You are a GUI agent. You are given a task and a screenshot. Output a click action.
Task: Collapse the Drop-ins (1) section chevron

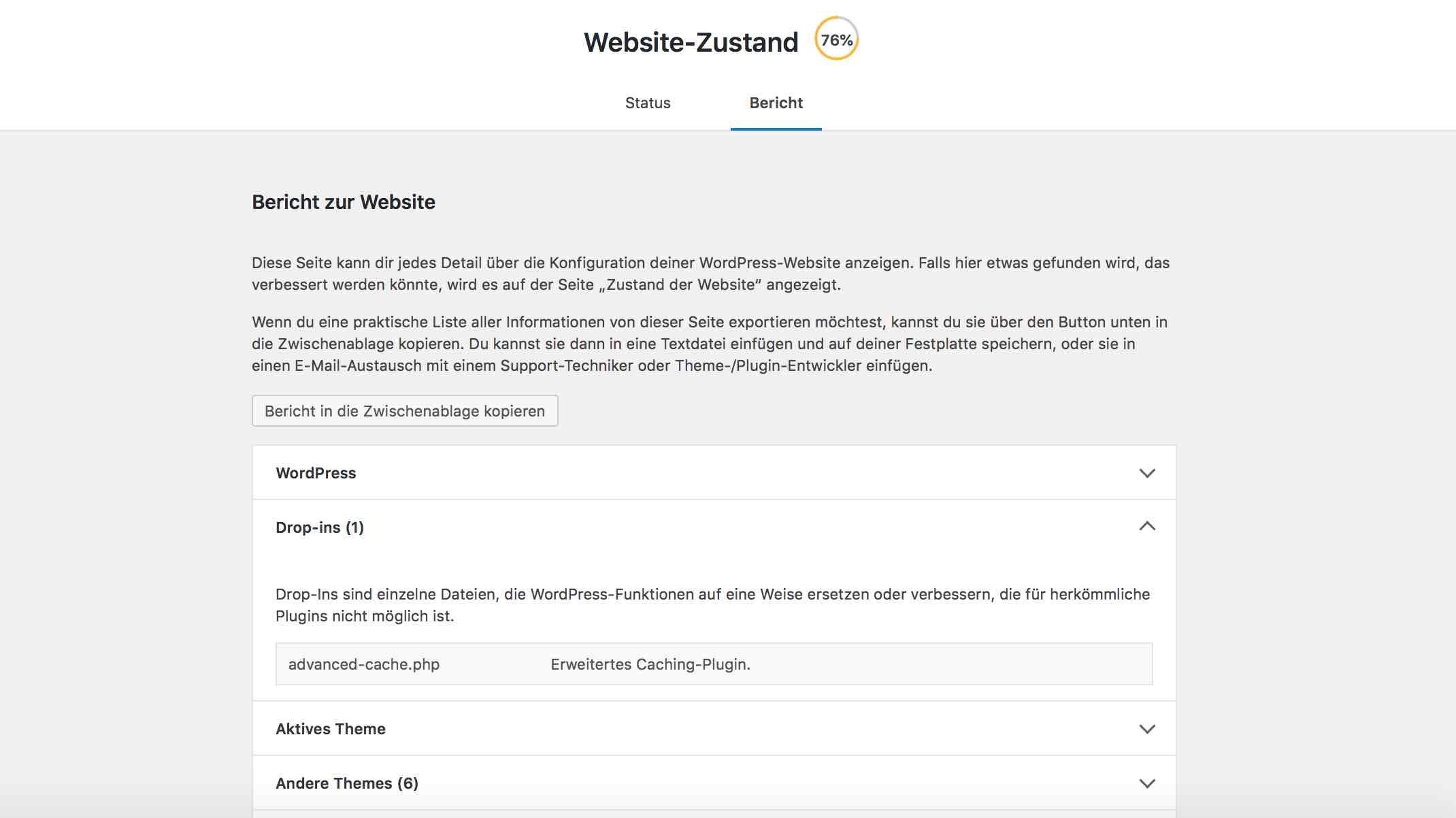1148,527
